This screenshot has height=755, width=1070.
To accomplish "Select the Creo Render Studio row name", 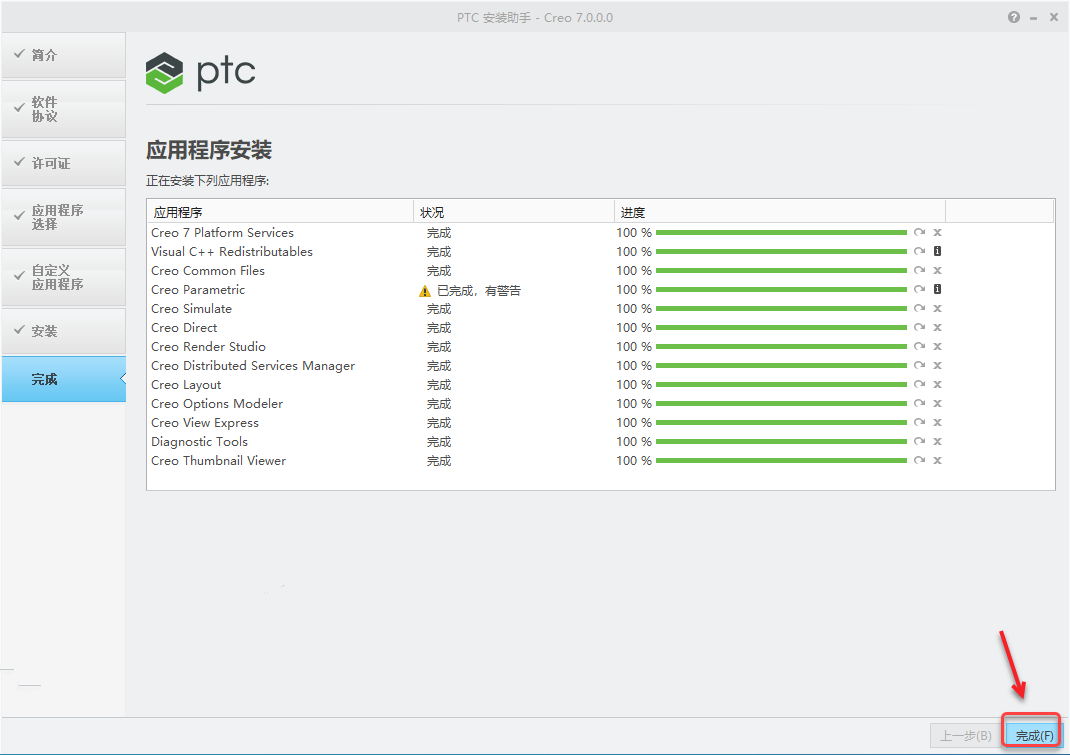I will point(209,347).
